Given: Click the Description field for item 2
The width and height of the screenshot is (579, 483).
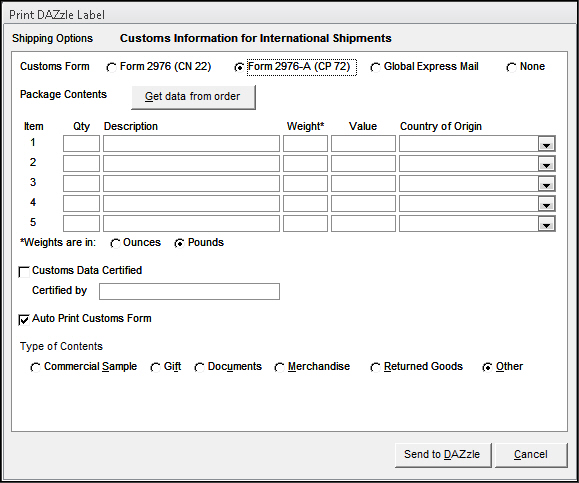Looking at the screenshot, I should point(191,164).
